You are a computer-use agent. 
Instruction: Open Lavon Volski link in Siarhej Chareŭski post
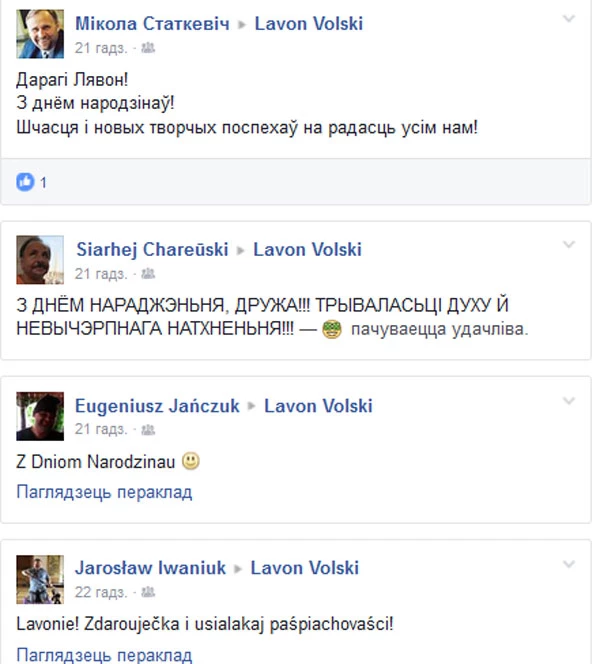307,249
